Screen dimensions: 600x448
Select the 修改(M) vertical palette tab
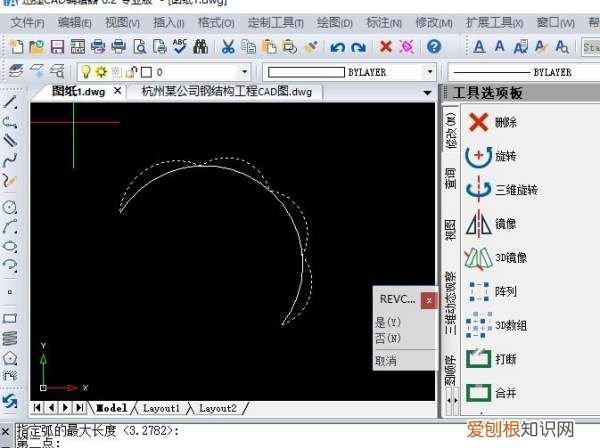click(451, 130)
